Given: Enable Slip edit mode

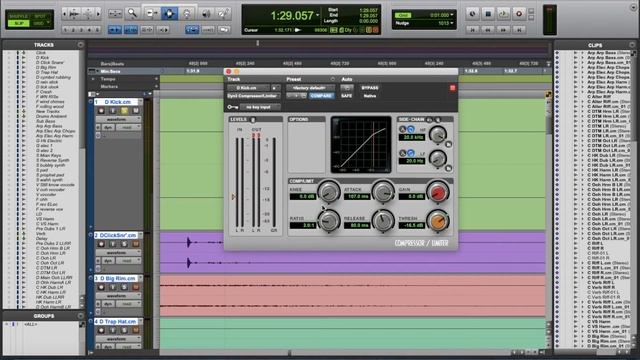Looking at the screenshot, I should pos(19,23).
